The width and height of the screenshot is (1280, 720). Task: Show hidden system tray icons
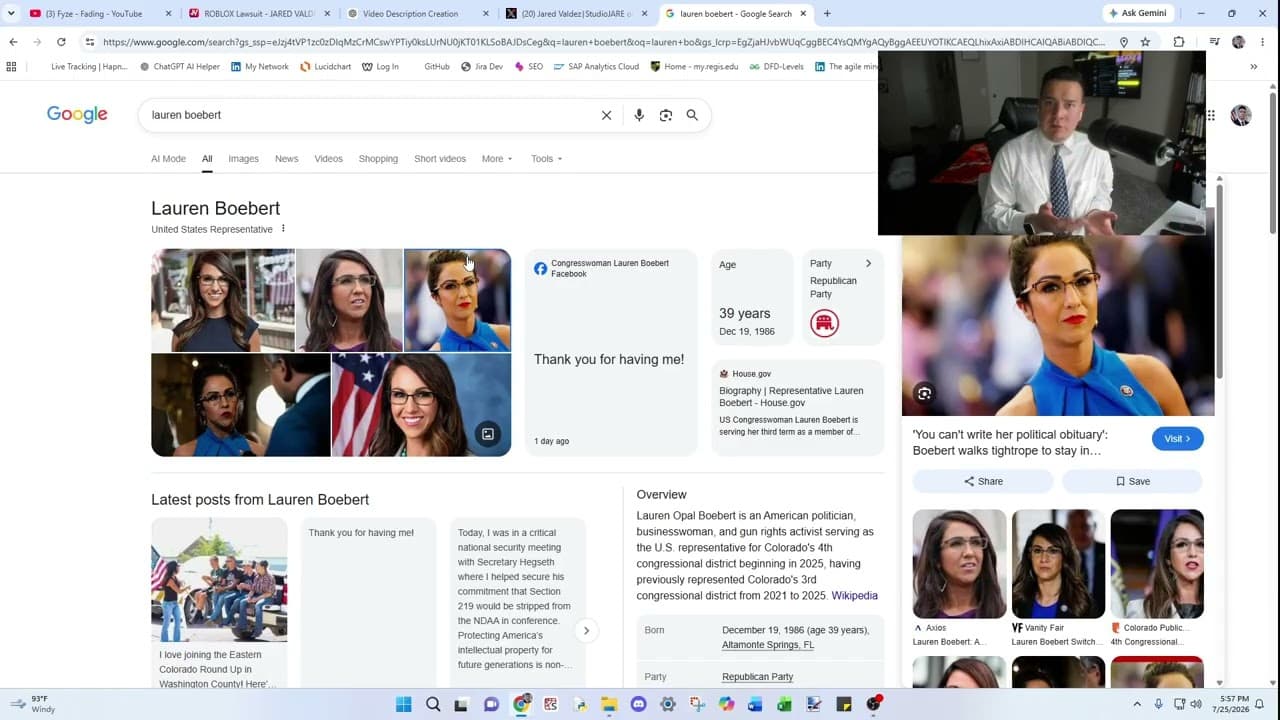1137,704
